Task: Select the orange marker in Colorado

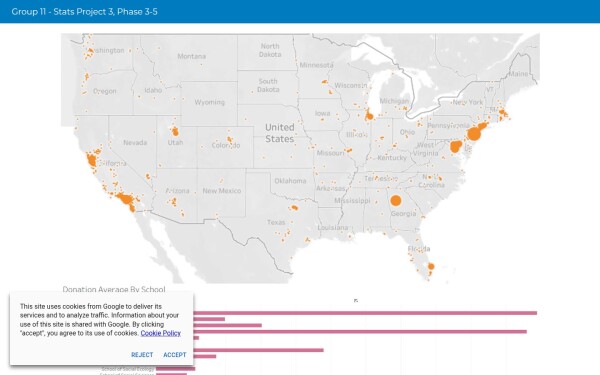Action: pyautogui.click(x=230, y=139)
